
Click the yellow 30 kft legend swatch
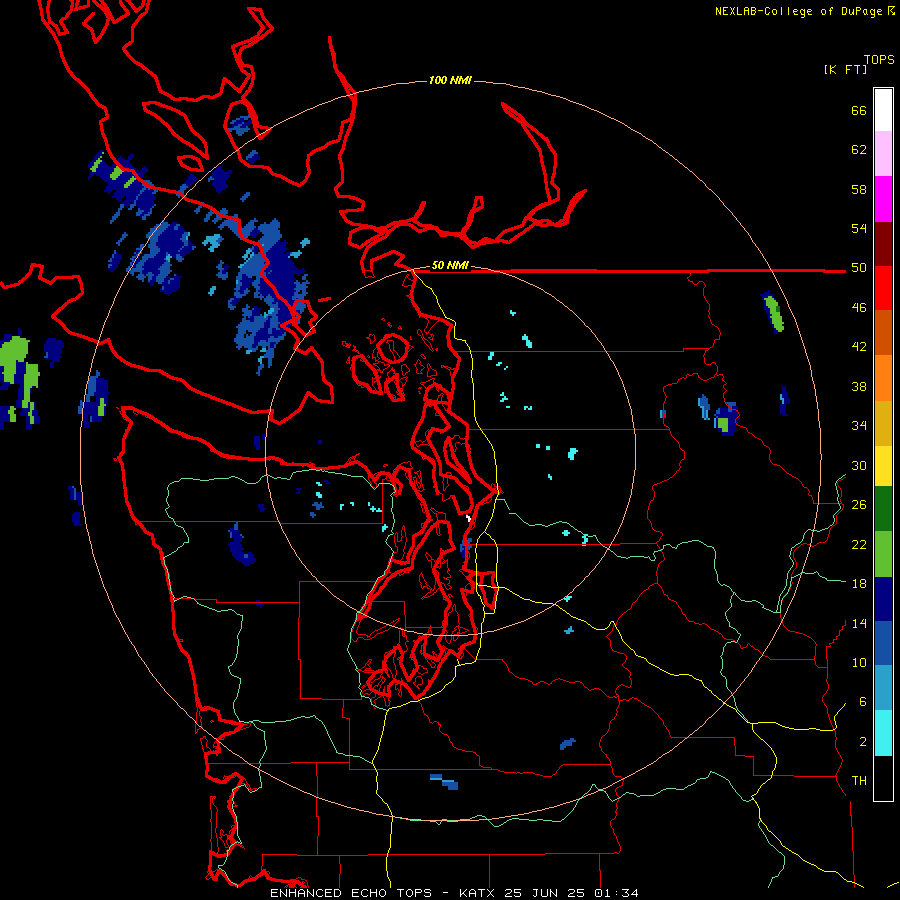click(x=883, y=466)
